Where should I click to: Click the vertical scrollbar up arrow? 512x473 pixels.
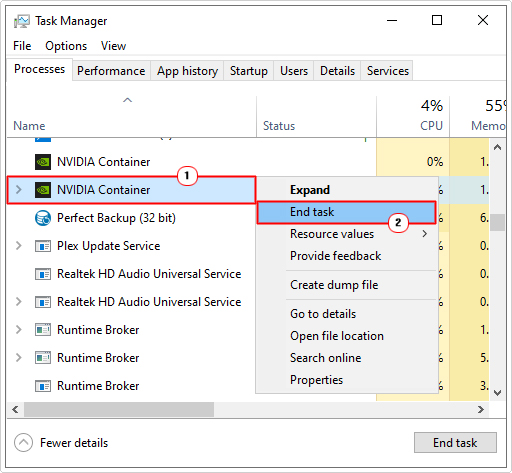tap(497, 147)
